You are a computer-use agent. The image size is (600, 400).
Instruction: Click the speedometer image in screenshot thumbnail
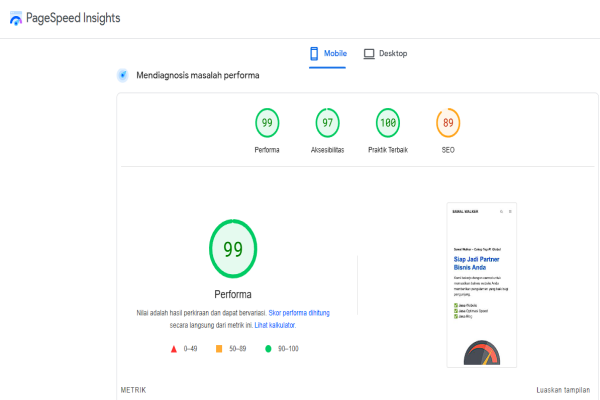click(x=482, y=353)
